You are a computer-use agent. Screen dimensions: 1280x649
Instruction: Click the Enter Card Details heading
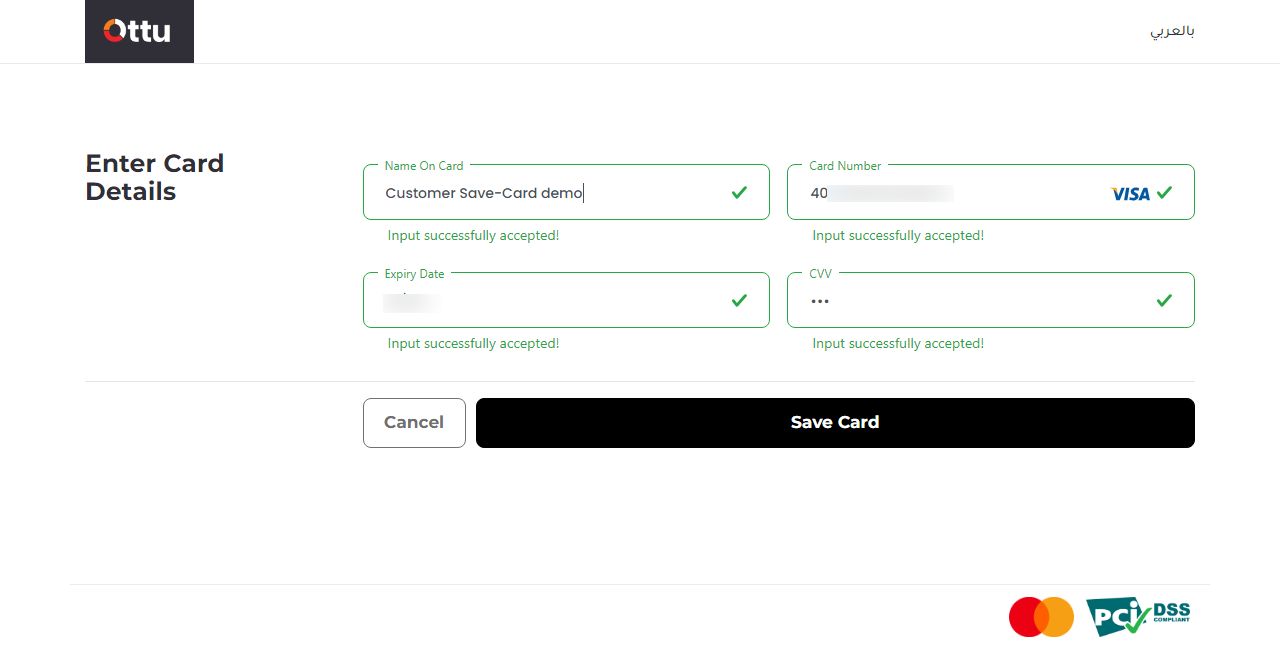click(155, 177)
